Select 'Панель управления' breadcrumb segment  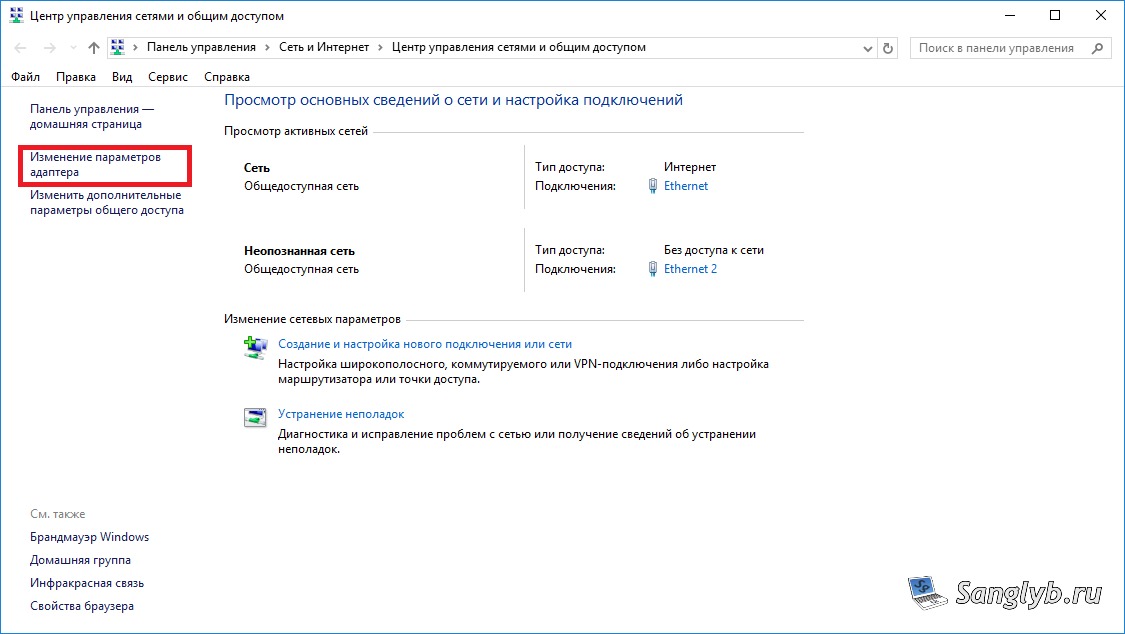point(201,47)
